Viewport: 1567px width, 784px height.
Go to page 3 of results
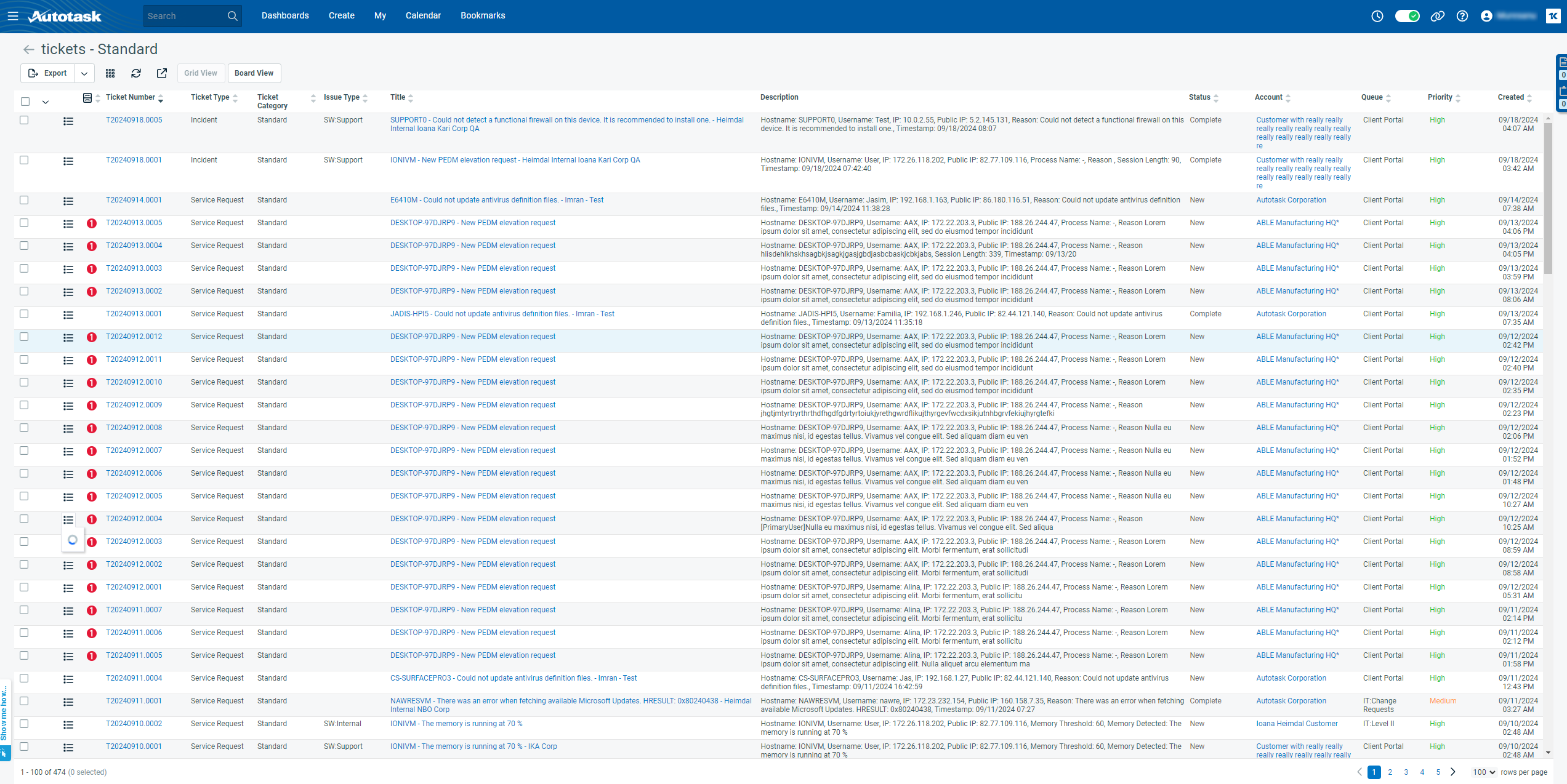pyautogui.click(x=1406, y=772)
